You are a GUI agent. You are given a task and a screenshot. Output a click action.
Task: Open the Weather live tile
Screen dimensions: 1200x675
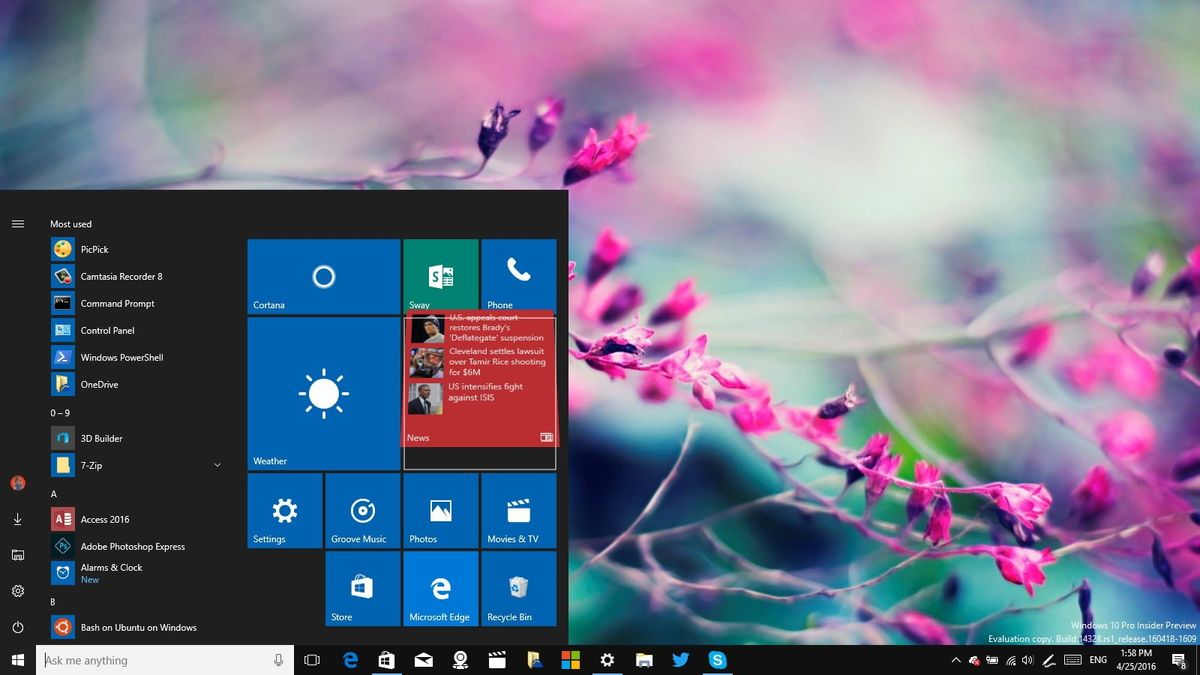(322, 393)
